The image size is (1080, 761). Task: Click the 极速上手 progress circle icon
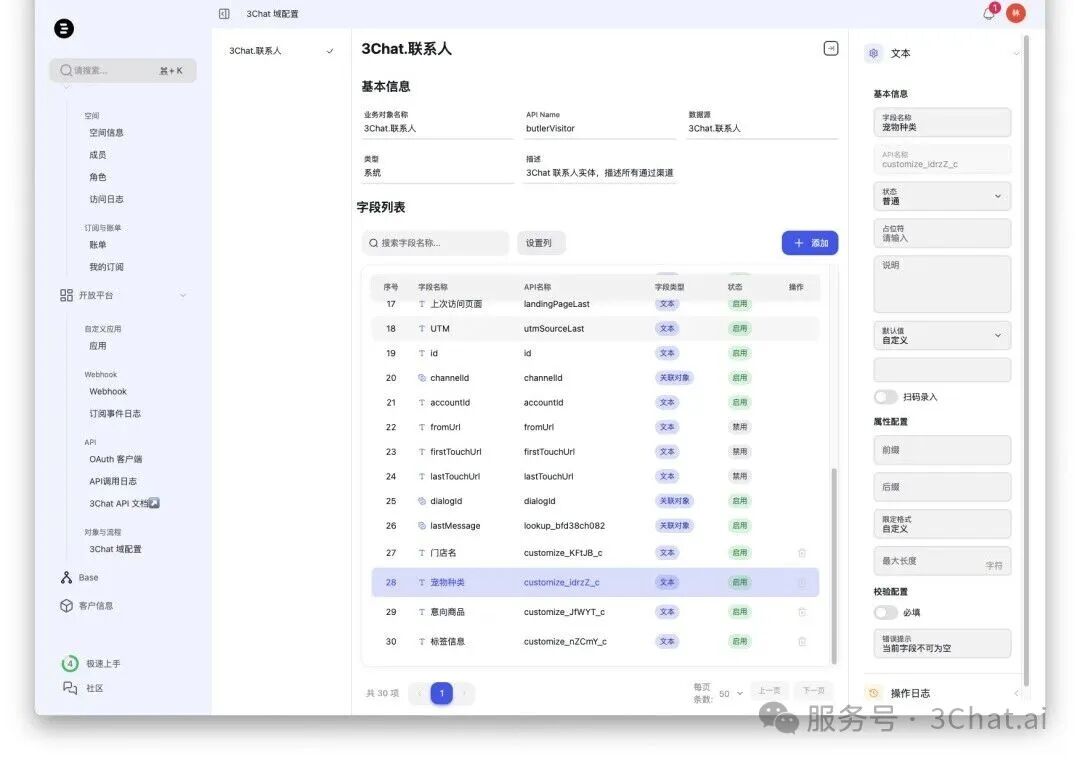[x=70, y=664]
